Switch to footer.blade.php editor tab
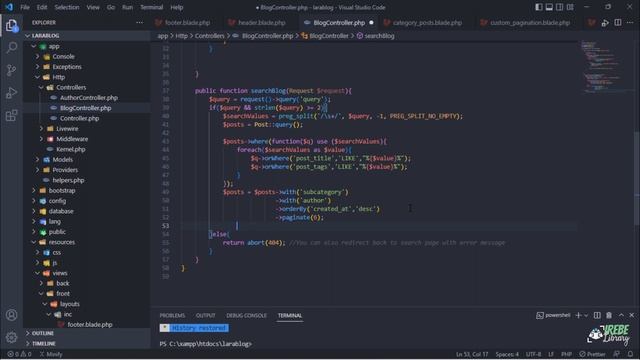This screenshot has height=360, width=640. 183,22
